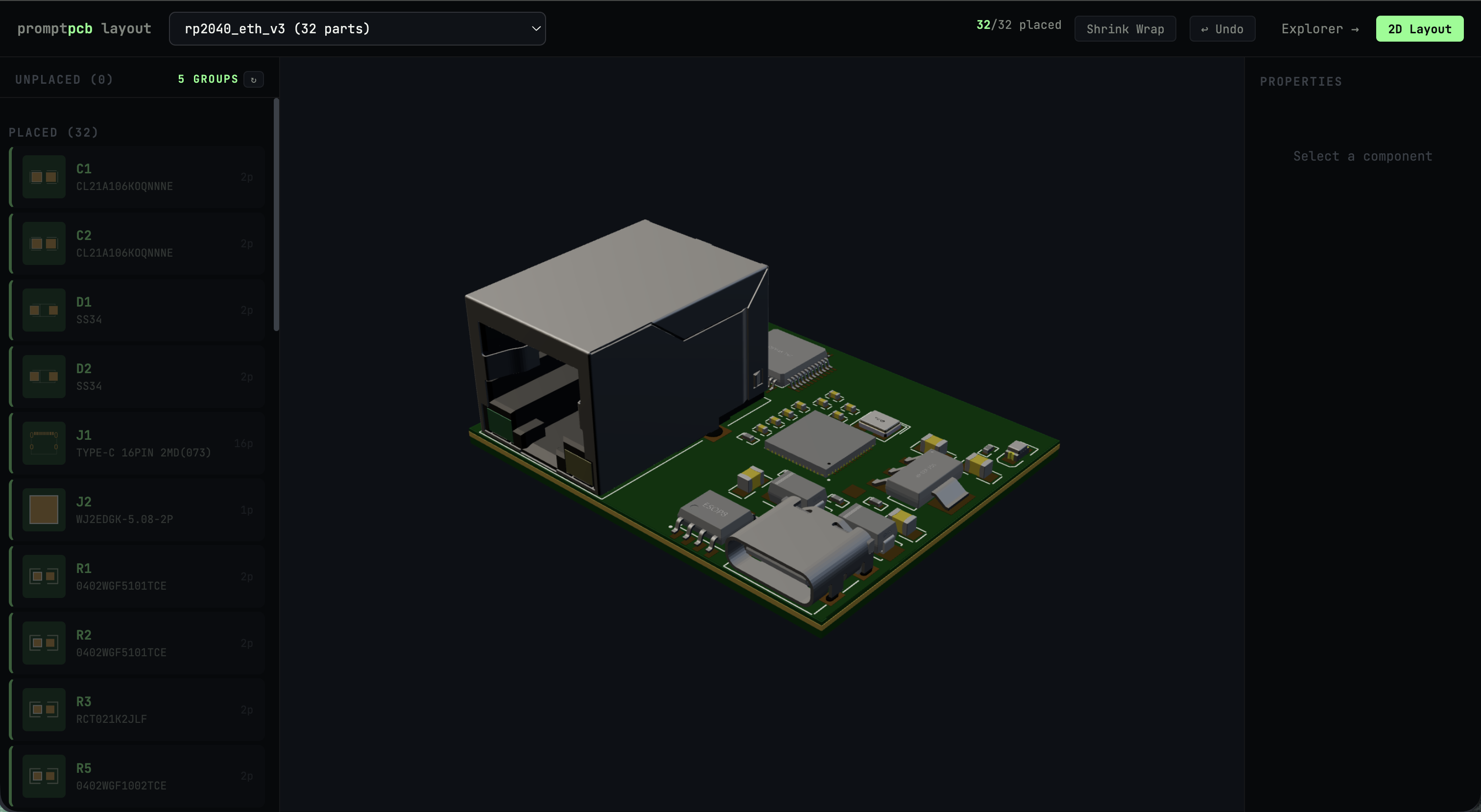Click the PROPERTIES panel header

(x=1301, y=82)
